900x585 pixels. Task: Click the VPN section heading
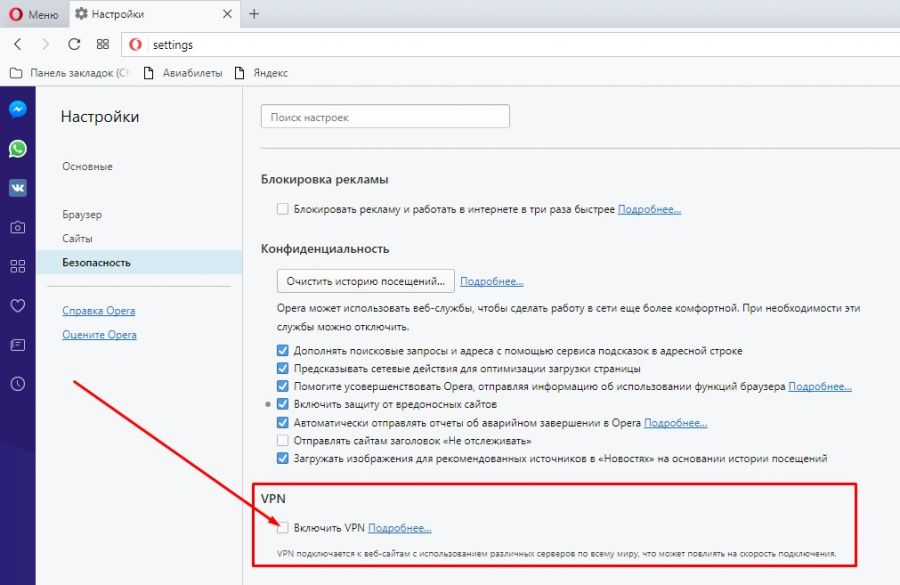[x=273, y=498]
